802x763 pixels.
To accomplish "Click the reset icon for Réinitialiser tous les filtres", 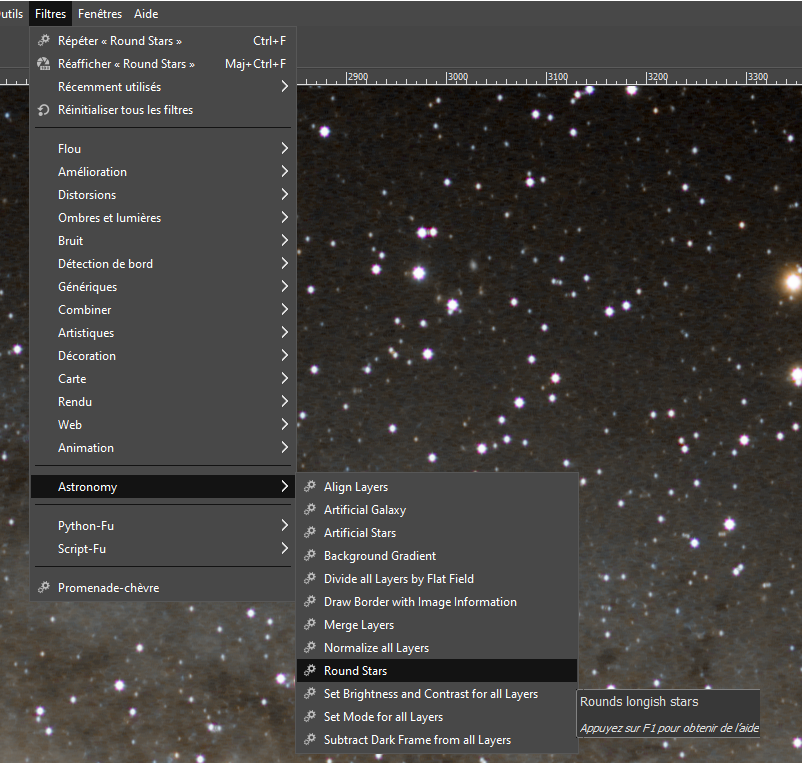I will pos(43,110).
